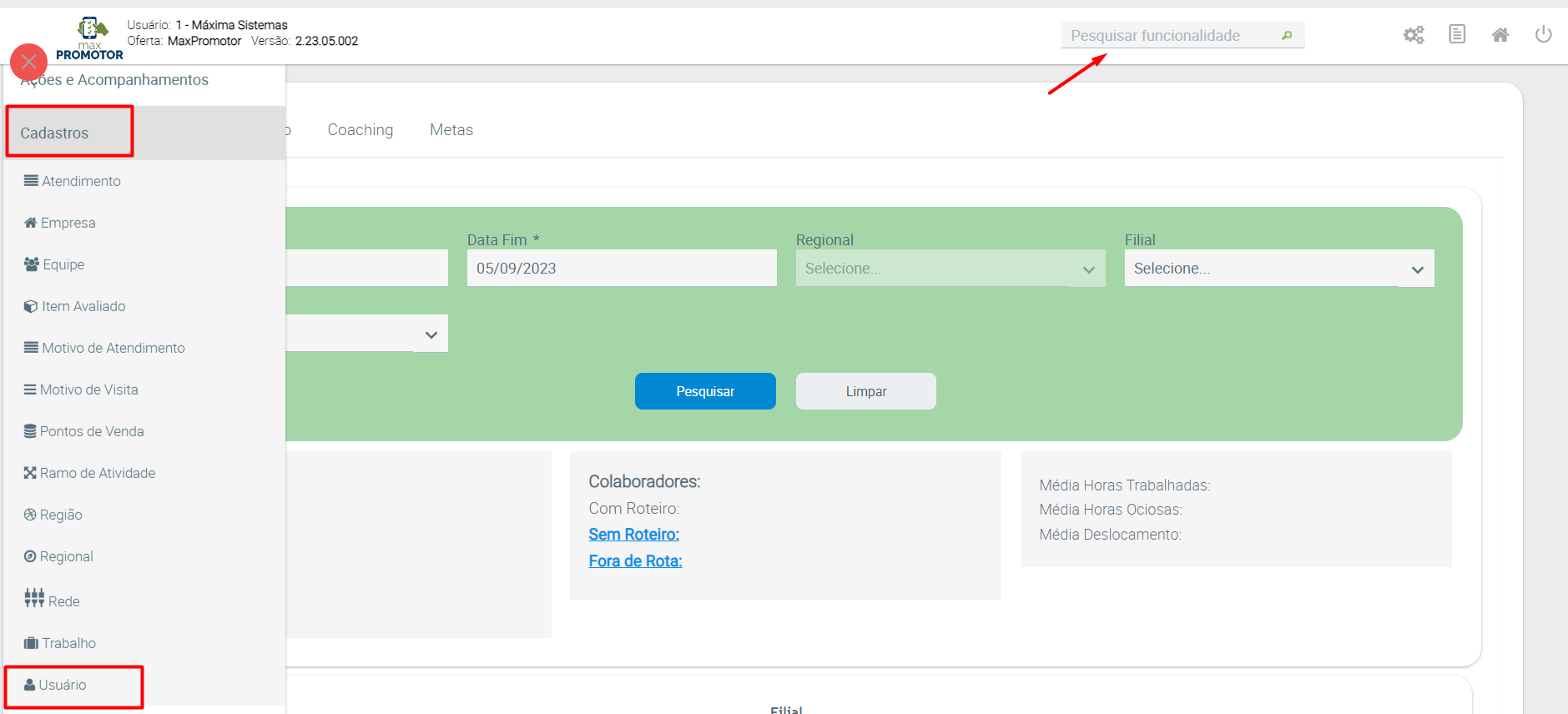The height and width of the screenshot is (714, 1568).
Task: Open Pontos de Venda menu entry
Action: [92, 431]
